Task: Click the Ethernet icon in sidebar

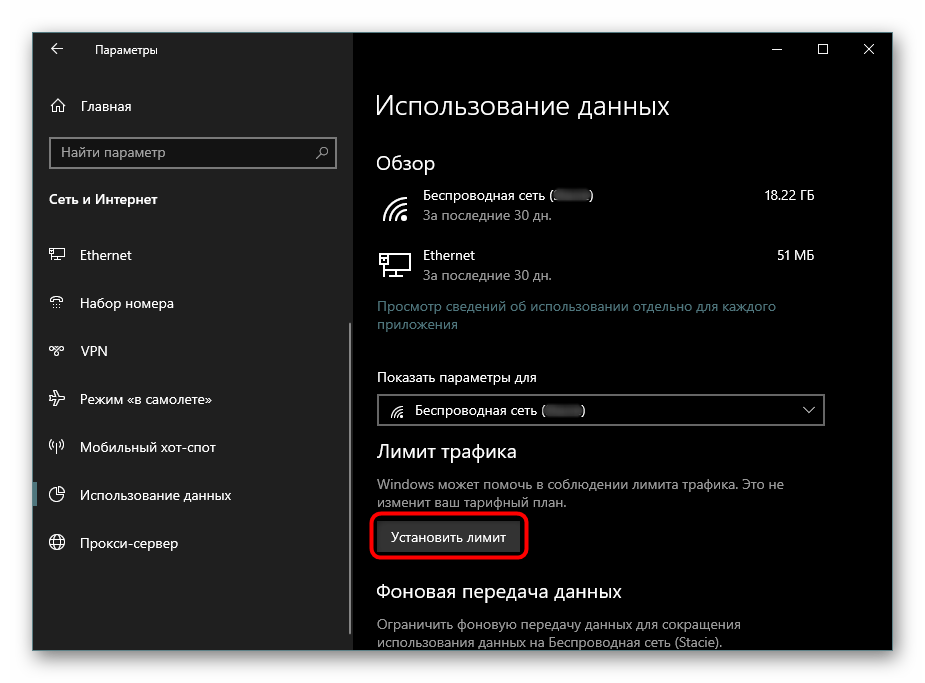Action: [58, 255]
